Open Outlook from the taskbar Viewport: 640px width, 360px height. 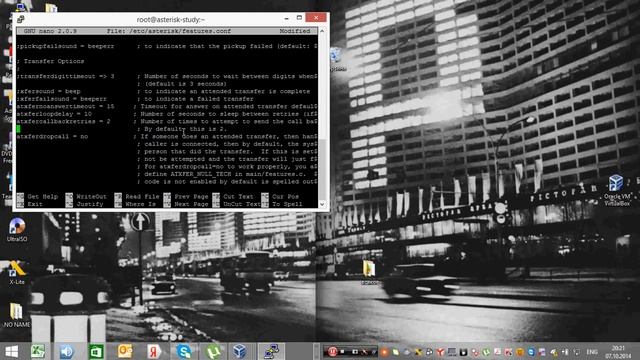(x=125, y=351)
